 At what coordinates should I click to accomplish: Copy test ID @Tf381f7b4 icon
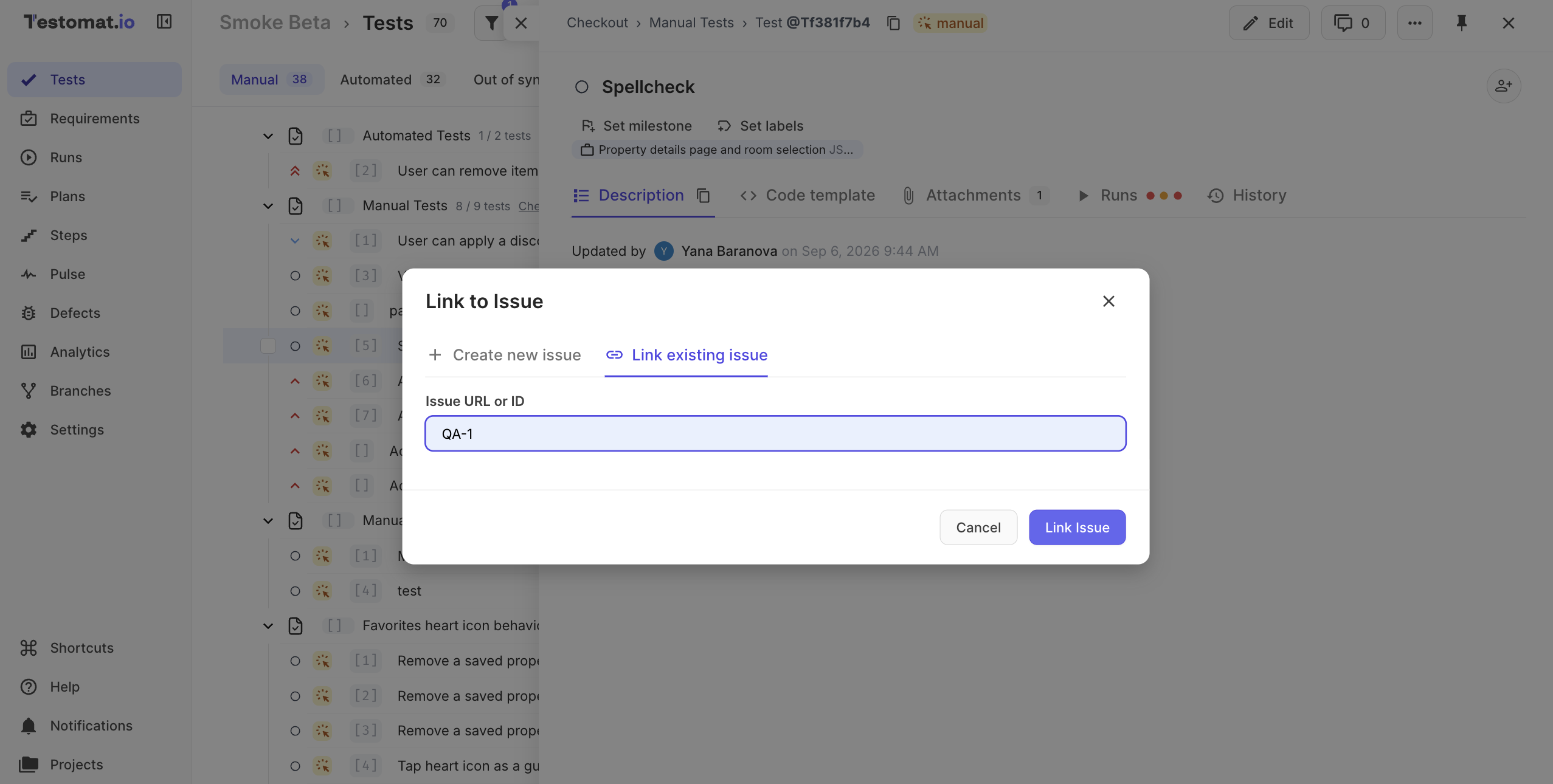pos(893,23)
